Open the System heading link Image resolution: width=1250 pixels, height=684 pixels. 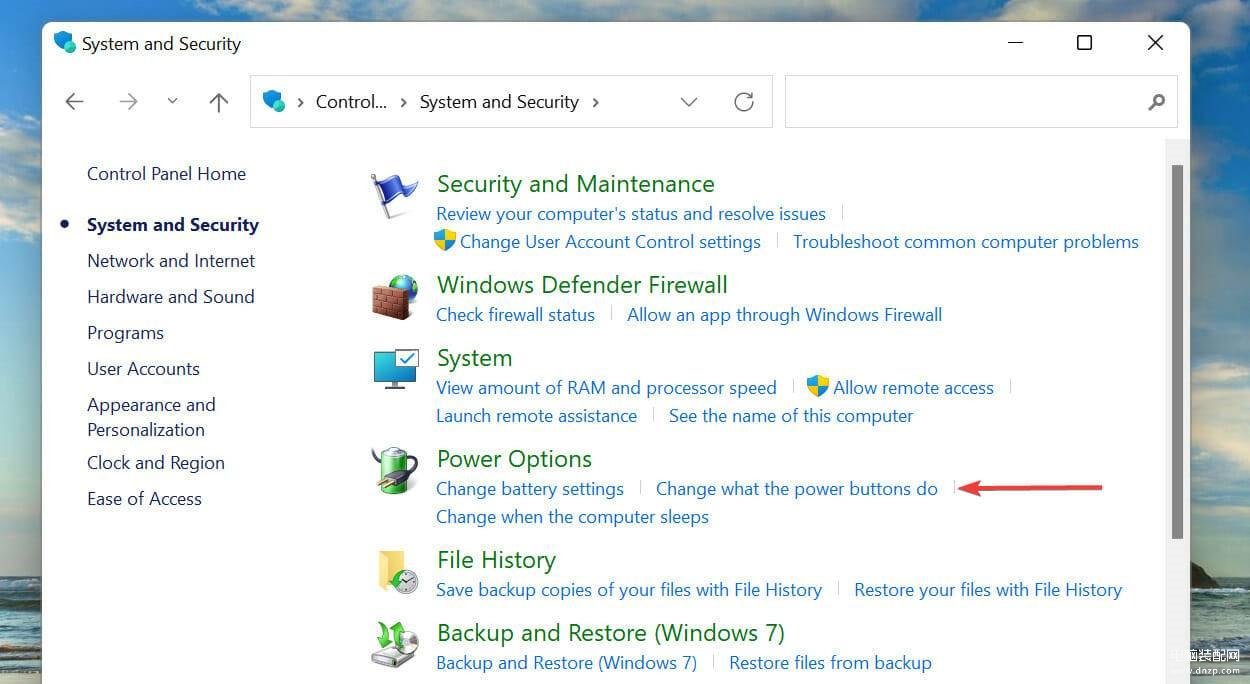pyautogui.click(x=474, y=358)
